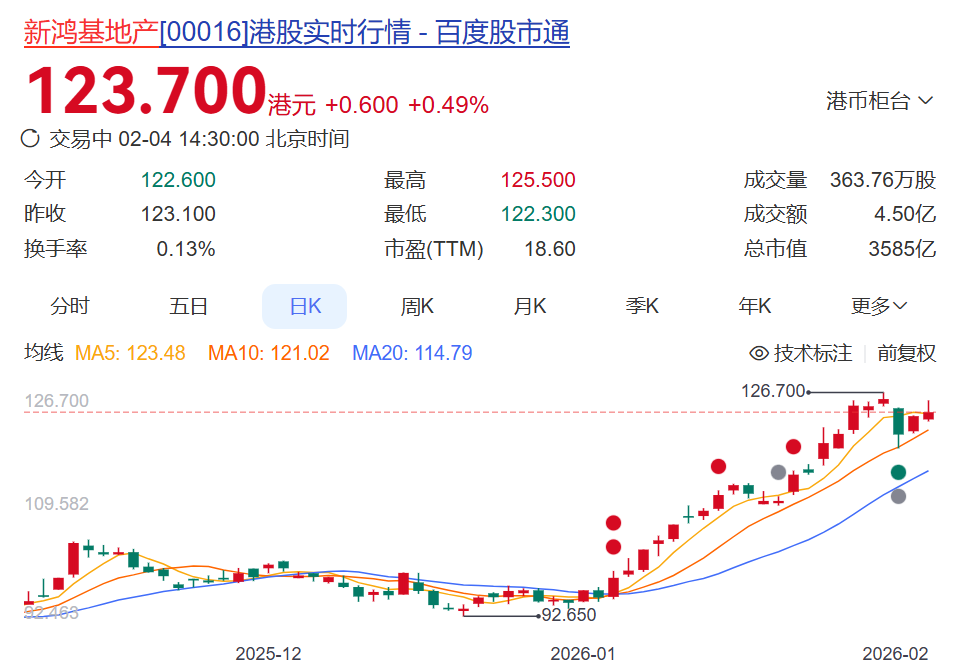Open the 新鸿基地产 stock title link
963x672 pixels.
click(297, 32)
